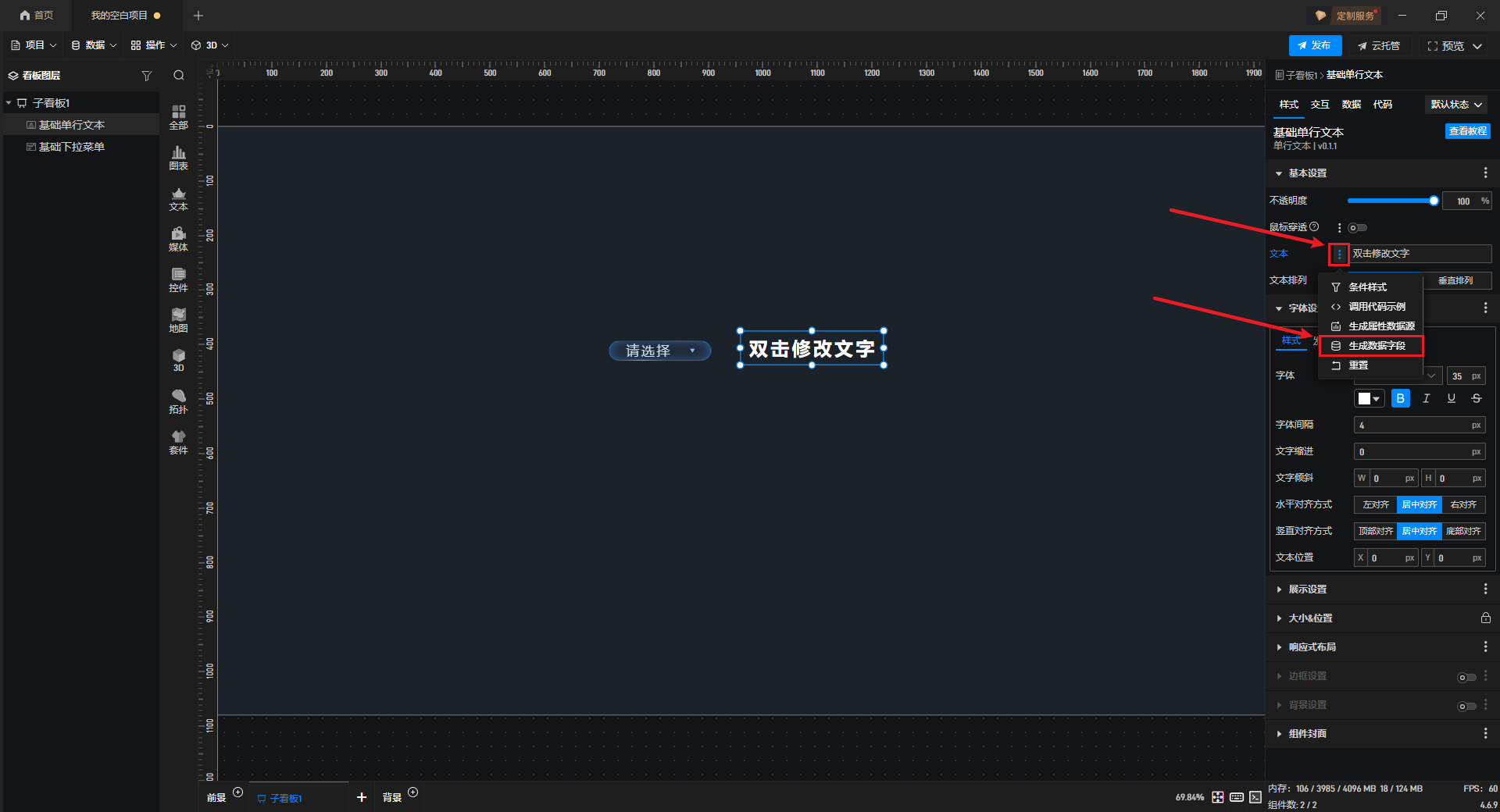
Task: Enable the 背景设置 toggle
Action: coord(1466,706)
